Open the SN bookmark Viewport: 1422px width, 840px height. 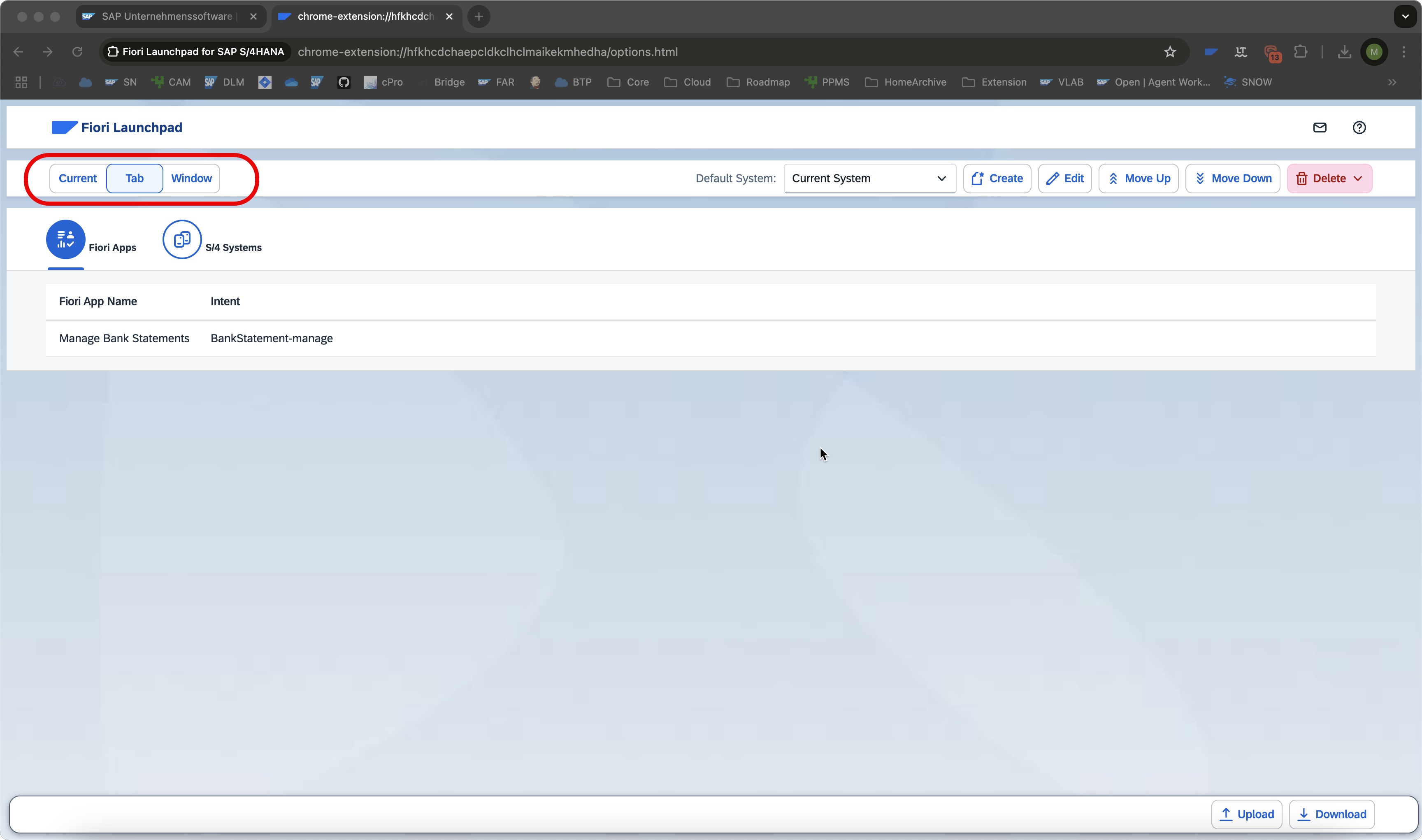121,82
